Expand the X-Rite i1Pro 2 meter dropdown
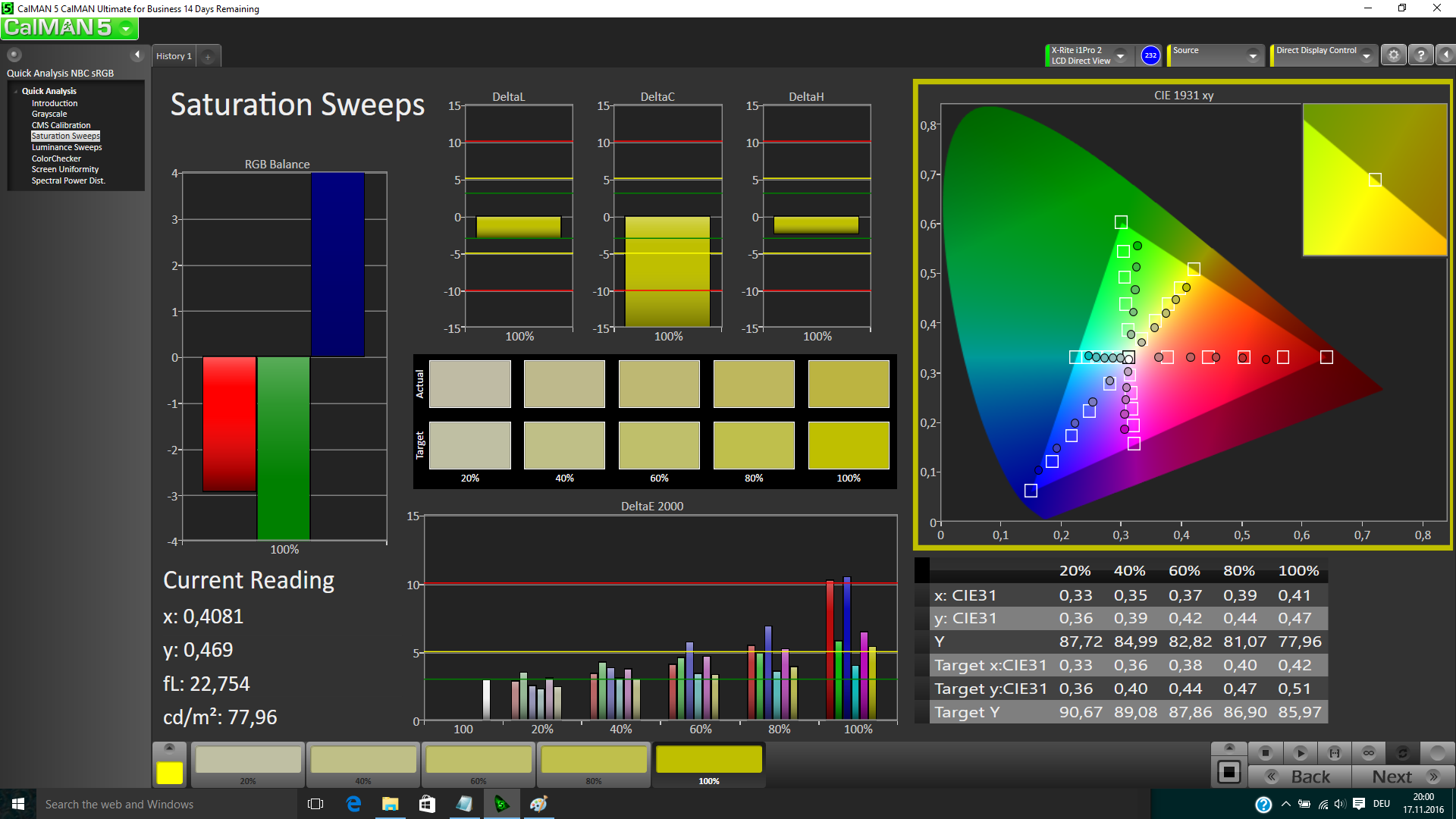 1120,55
